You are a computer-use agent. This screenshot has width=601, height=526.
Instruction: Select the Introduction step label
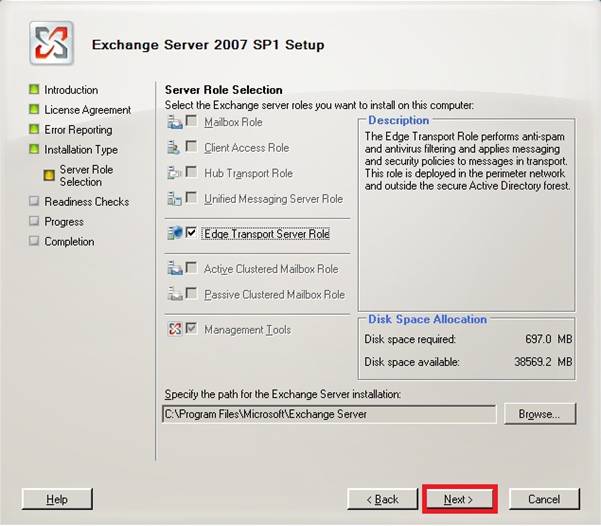(x=71, y=90)
